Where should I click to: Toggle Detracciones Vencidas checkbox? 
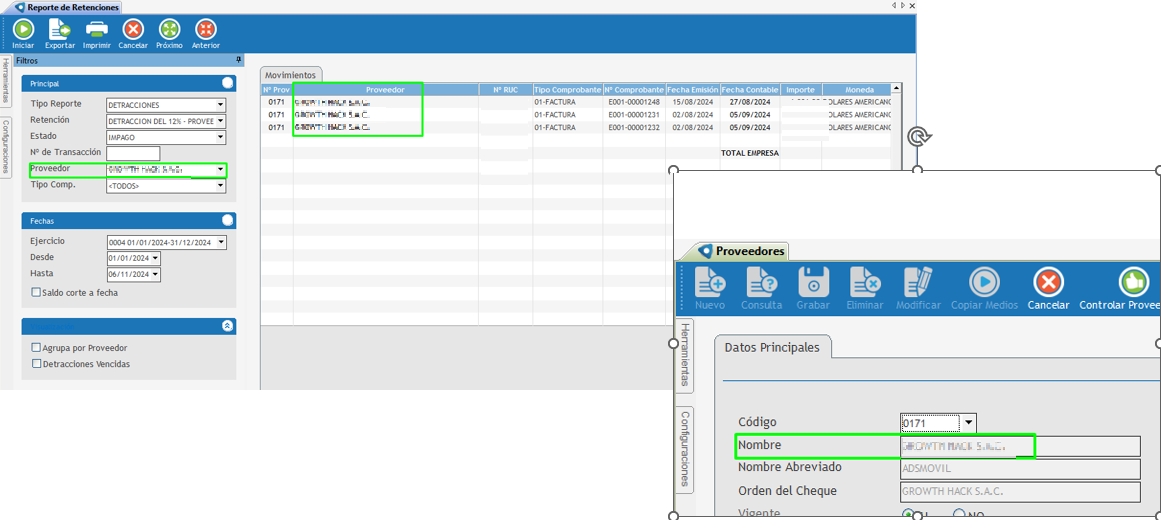pyautogui.click(x=37, y=364)
